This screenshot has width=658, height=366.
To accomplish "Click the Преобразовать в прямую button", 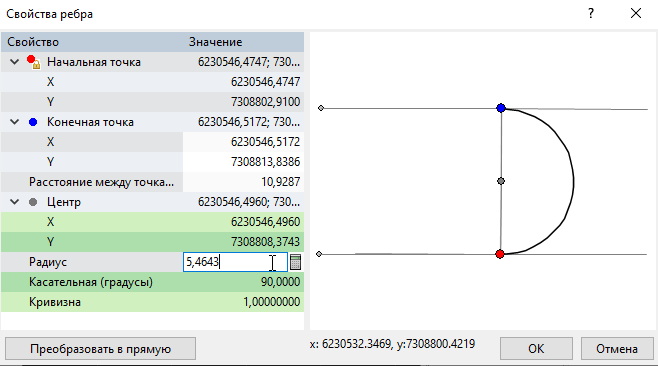I will tap(100, 349).
